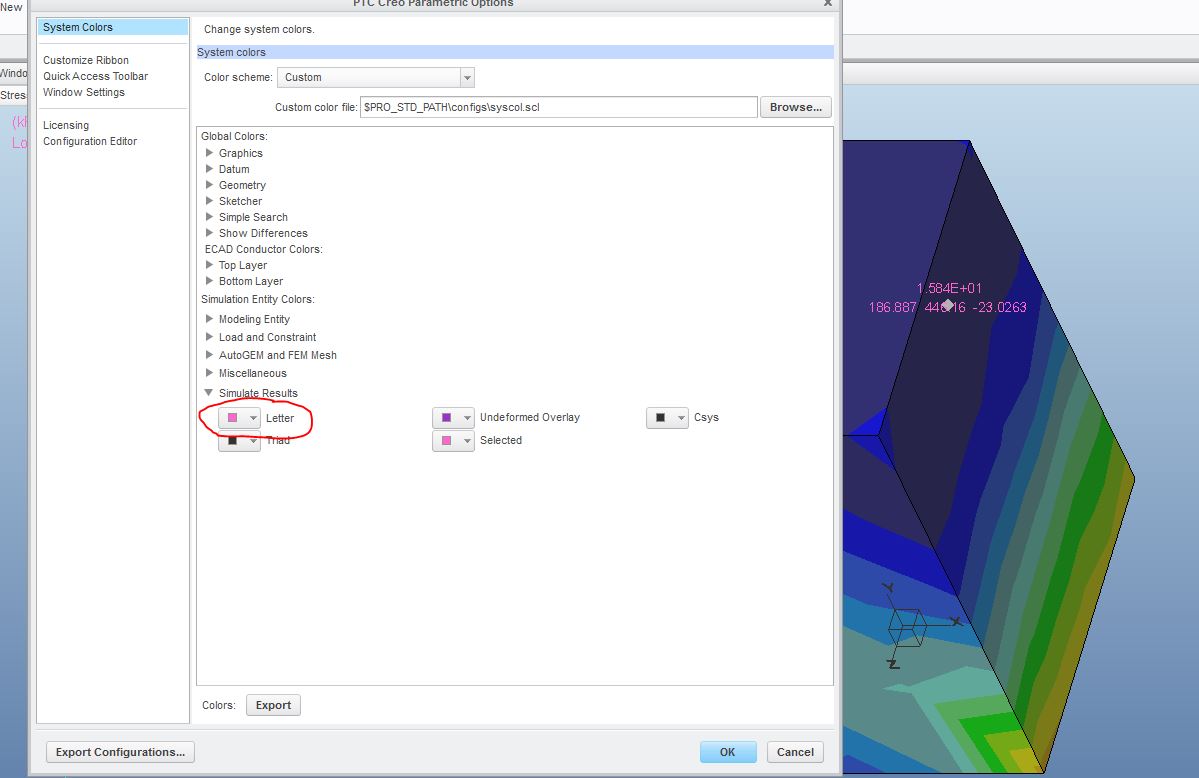Viewport: 1199px width, 778px height.
Task: Click the 'Global Colors:' label
Action: 234,136
